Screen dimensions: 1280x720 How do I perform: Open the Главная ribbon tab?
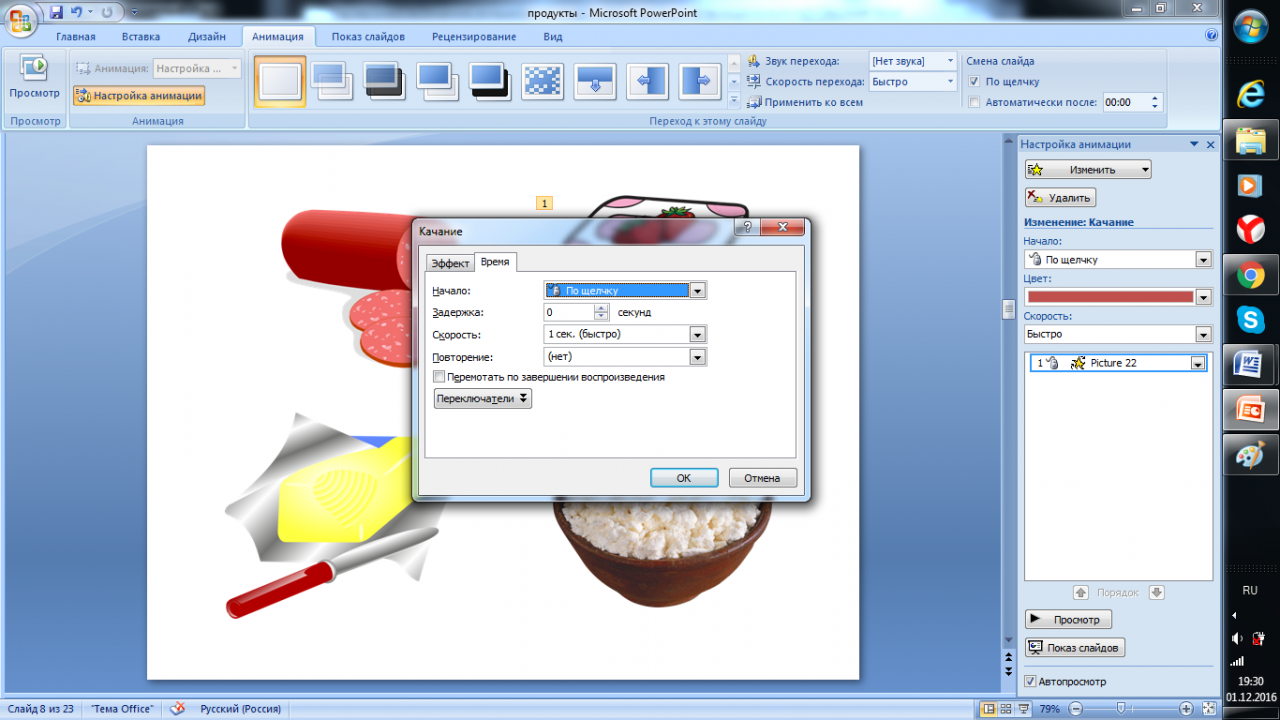(76, 37)
